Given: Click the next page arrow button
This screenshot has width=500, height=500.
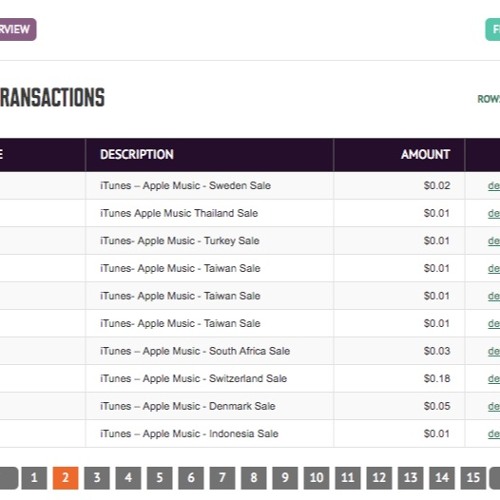Looking at the screenshot, I should pyautogui.click(x=495, y=478).
